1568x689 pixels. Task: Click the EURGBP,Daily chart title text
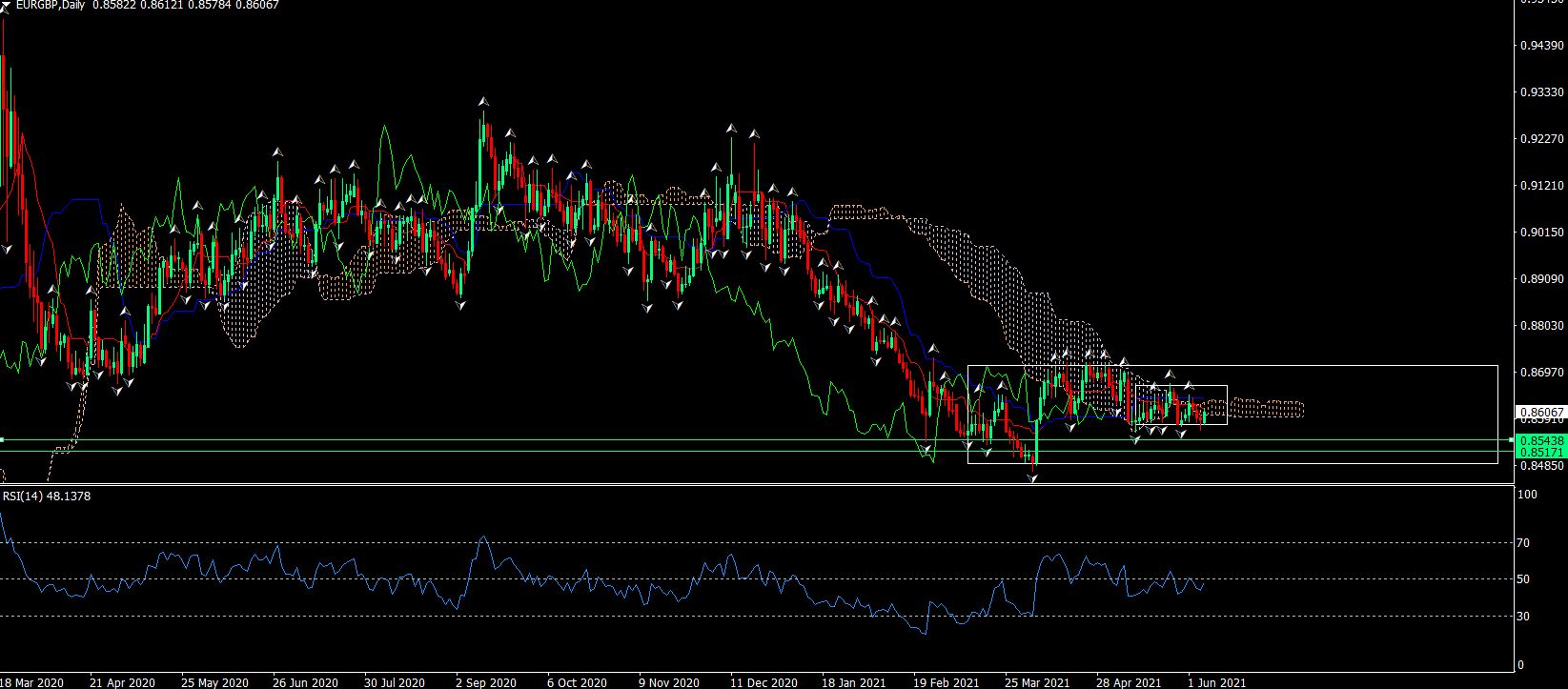click(x=51, y=6)
